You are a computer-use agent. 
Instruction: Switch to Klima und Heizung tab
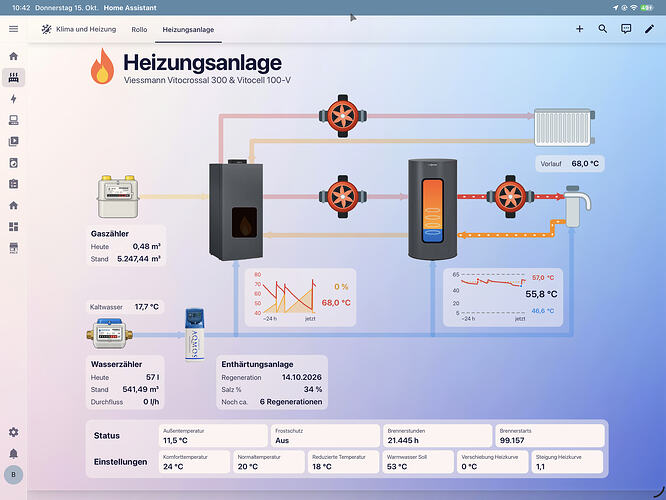79,29
